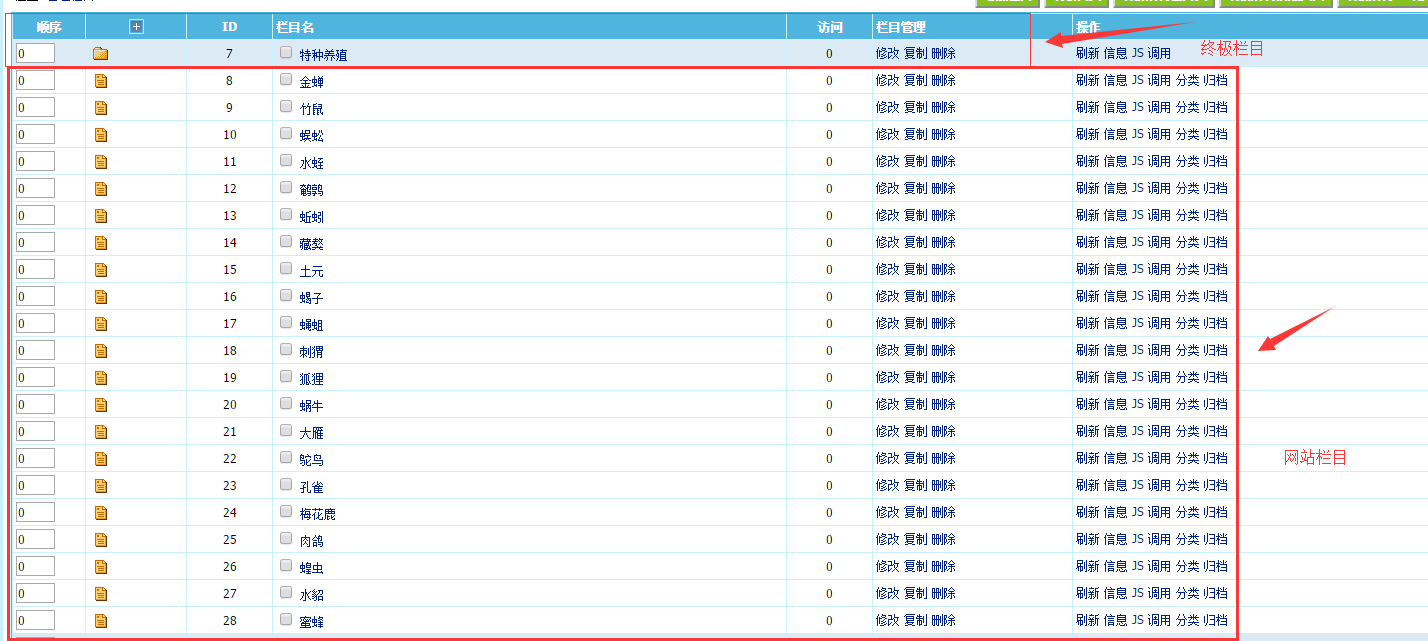Click 删除 in the 狐狸 row

pos(943,378)
